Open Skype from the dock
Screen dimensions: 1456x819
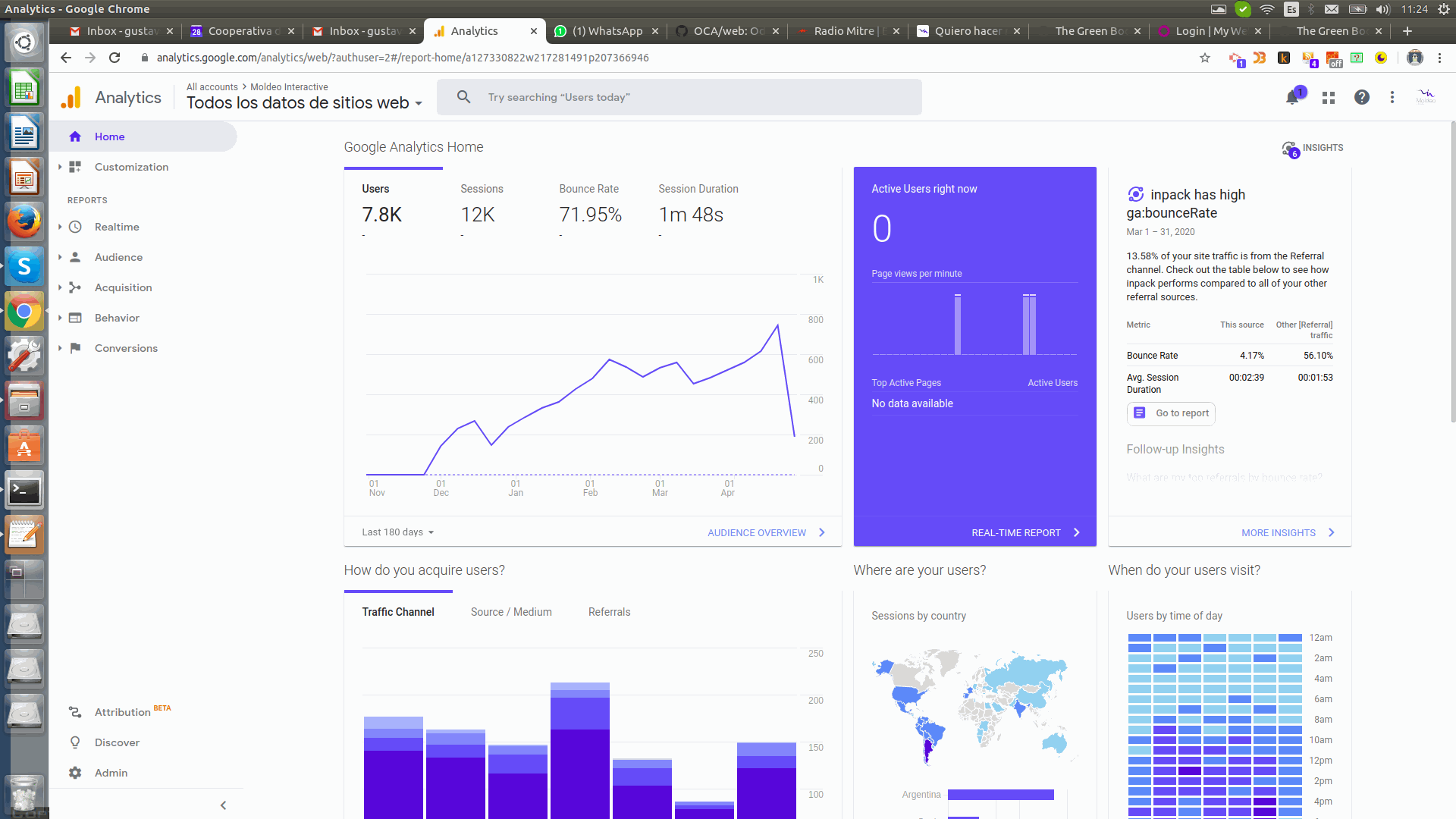tap(24, 266)
